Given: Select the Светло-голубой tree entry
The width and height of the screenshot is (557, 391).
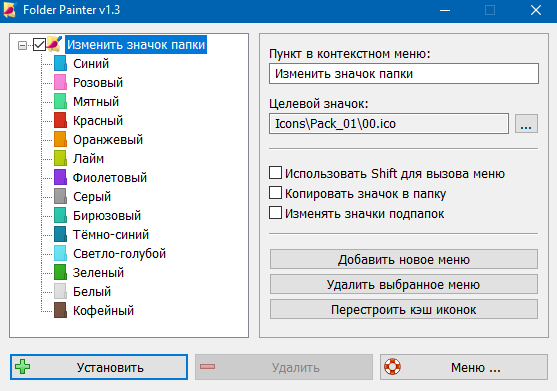Looking at the screenshot, I should point(119,254).
